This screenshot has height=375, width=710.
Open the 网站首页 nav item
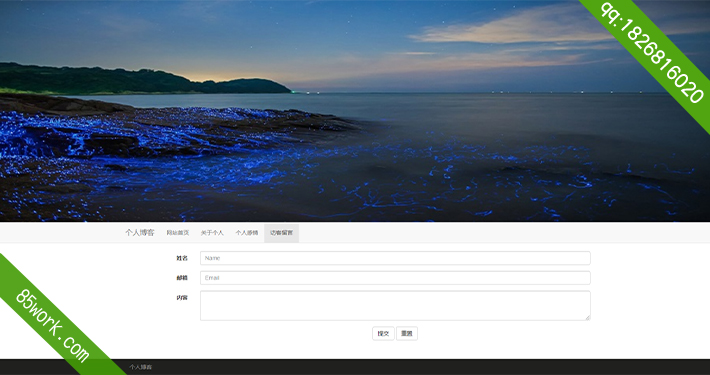click(178, 233)
